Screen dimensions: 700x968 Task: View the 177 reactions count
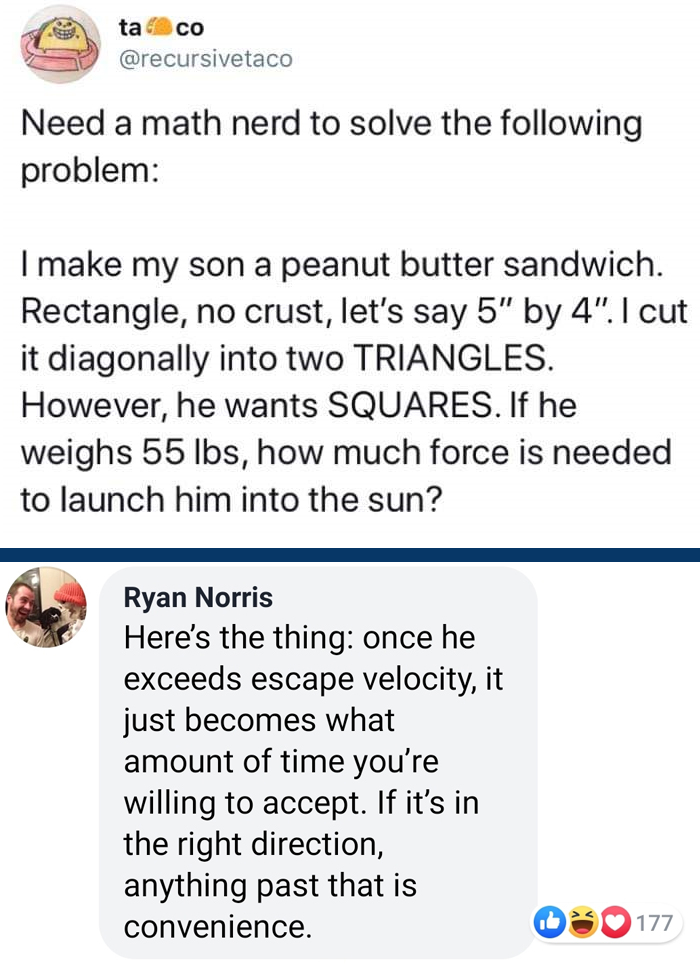coord(654,922)
